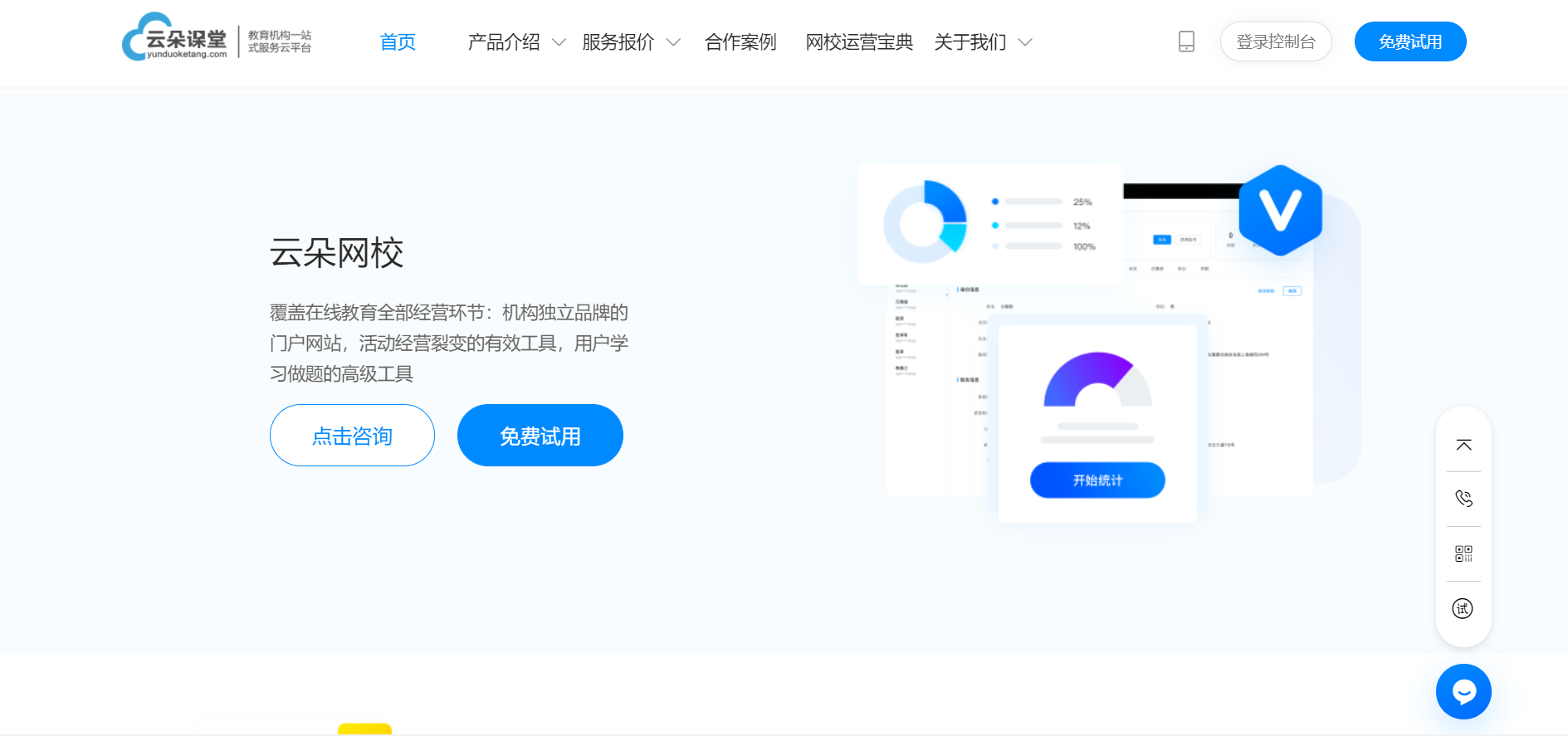The height and width of the screenshot is (736, 1568).
Task: Open the blue chat bubble button
Action: click(x=1463, y=691)
